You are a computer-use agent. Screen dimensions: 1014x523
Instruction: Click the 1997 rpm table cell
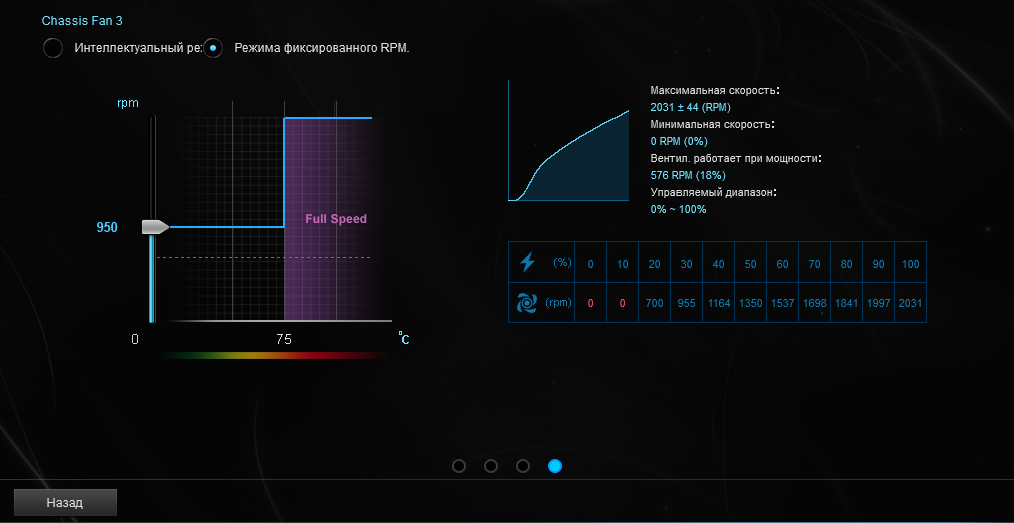pos(878,303)
